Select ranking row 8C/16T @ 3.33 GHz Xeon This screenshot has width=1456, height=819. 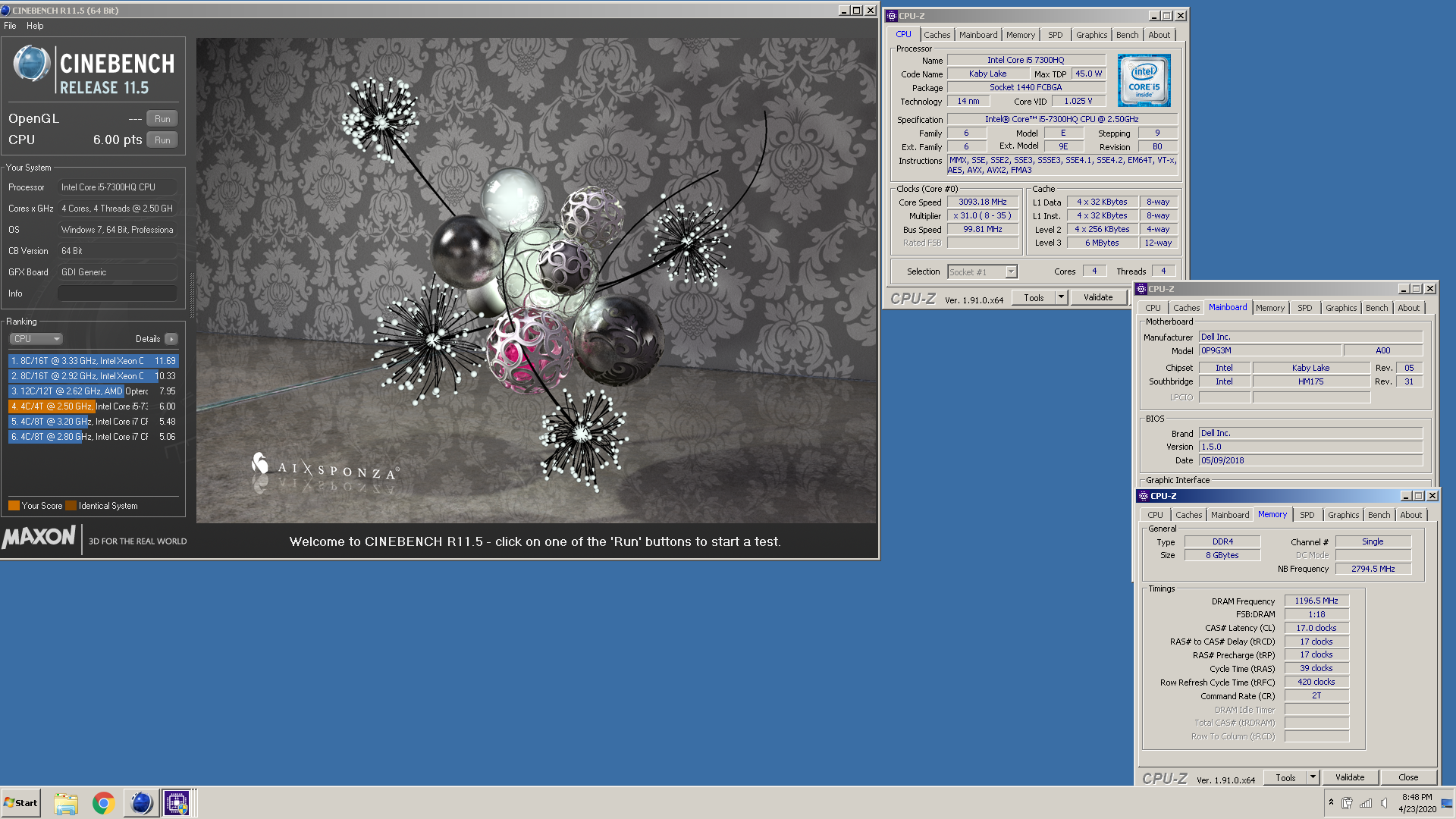(x=93, y=361)
